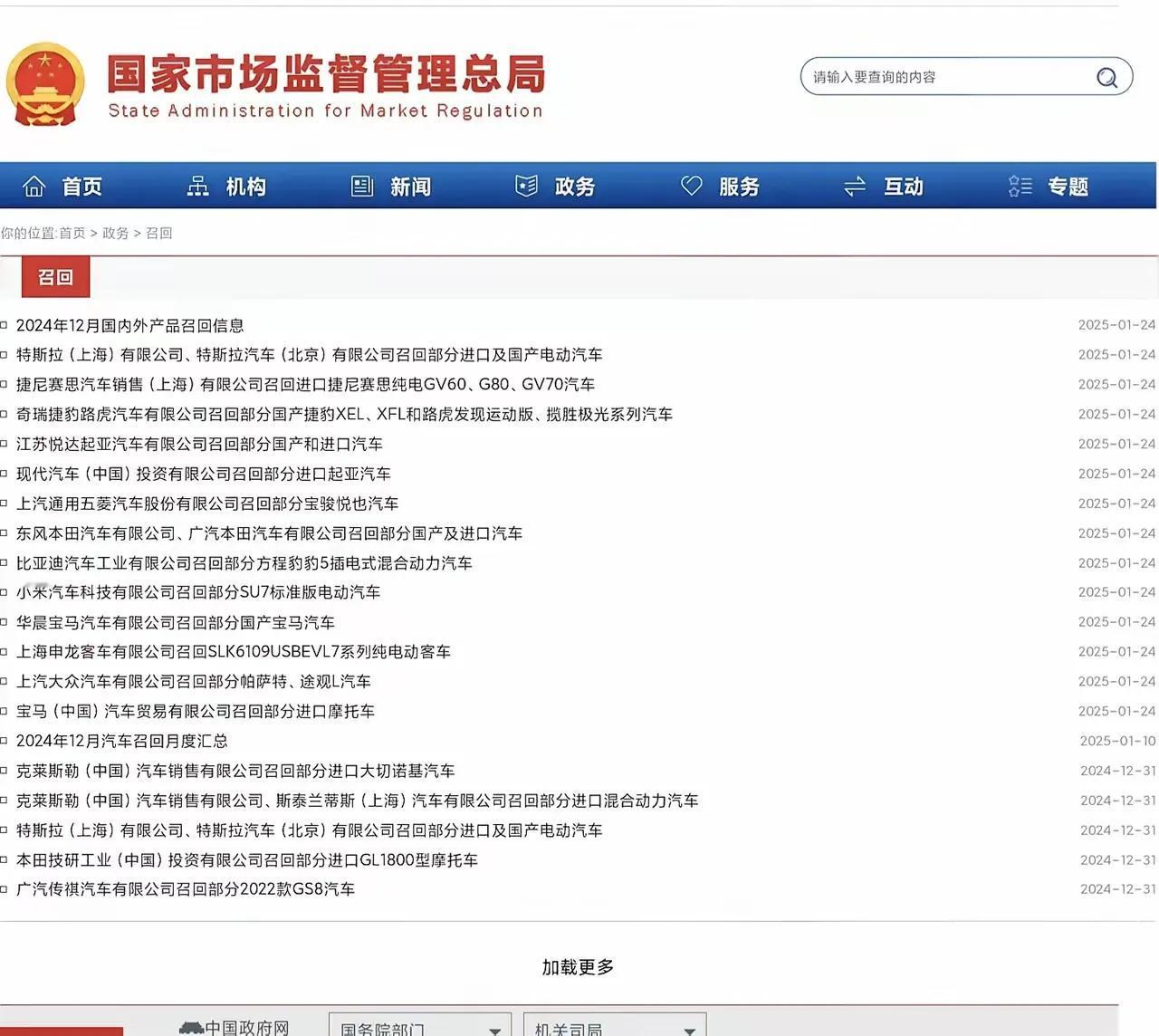The height and width of the screenshot is (1036, 1159).
Task: Click the list icon beside 专题
Action: coord(1020,187)
